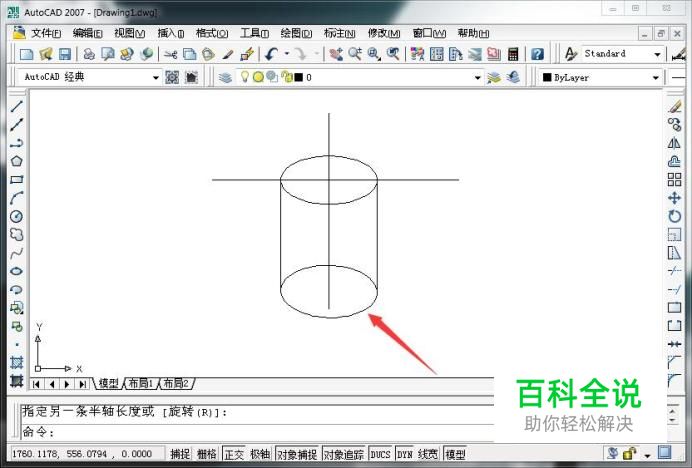Switch to the 布局2 layout tab

click(x=176, y=383)
